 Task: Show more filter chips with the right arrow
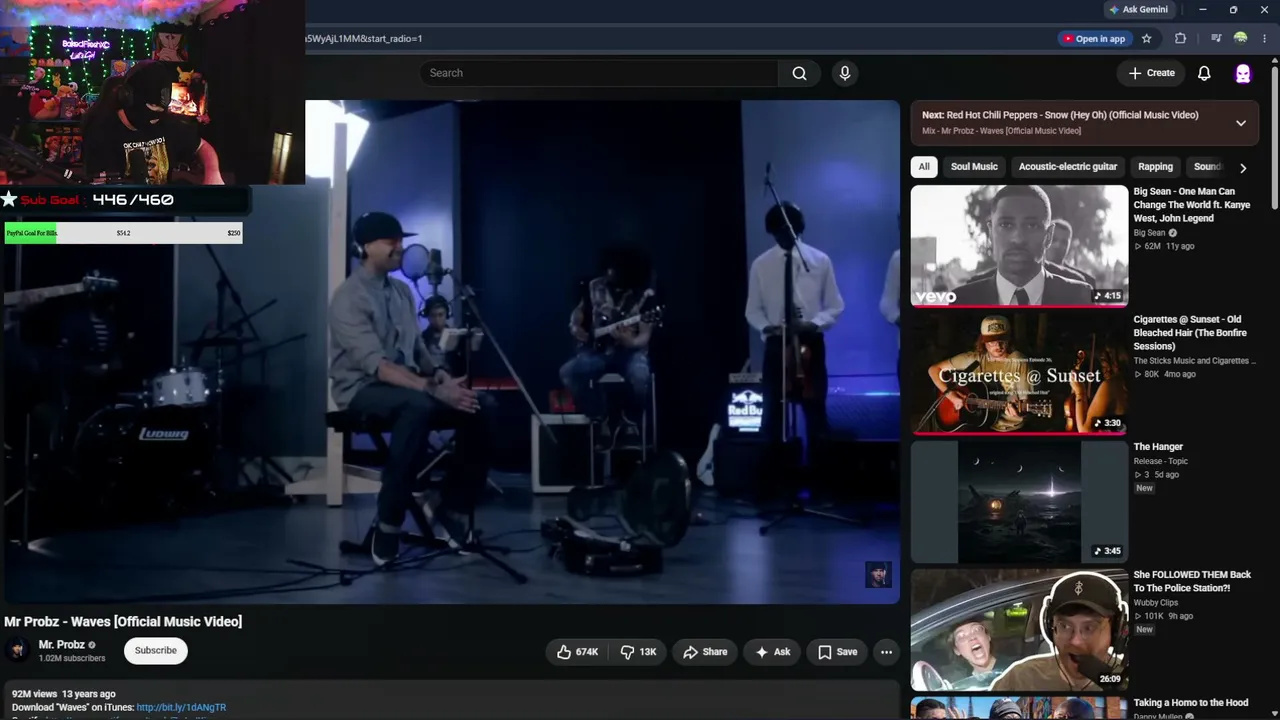click(x=1243, y=168)
